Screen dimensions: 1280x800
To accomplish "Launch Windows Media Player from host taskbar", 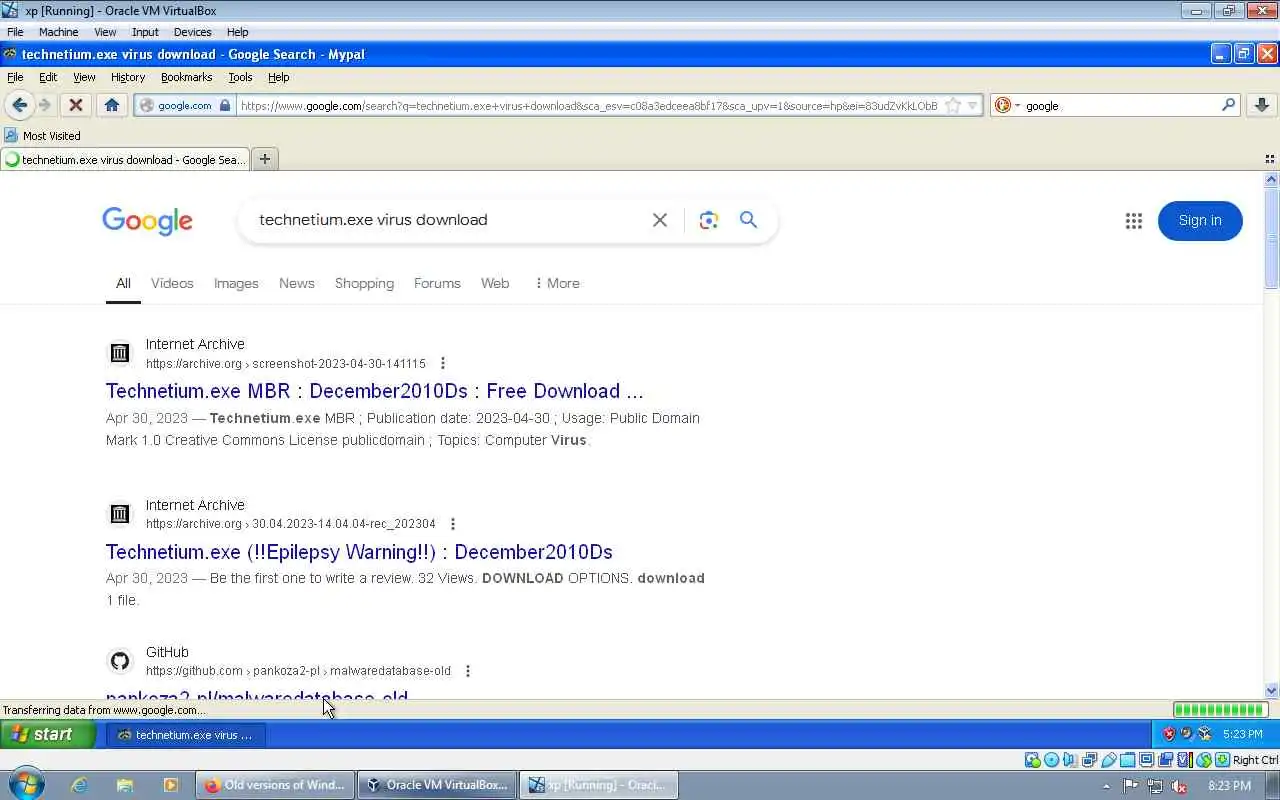I will [x=171, y=785].
